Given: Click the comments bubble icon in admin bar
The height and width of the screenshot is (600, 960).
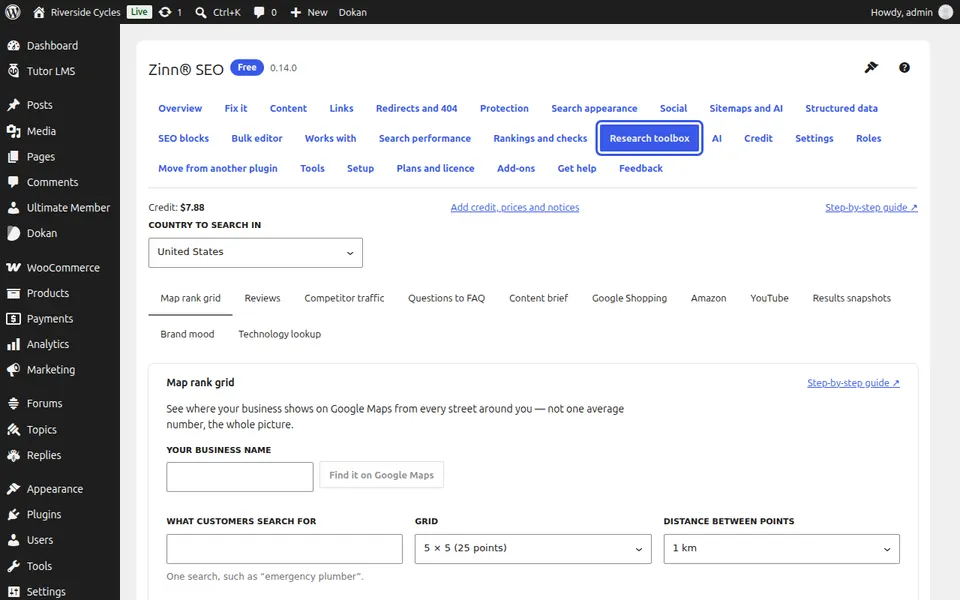Looking at the screenshot, I should 259,12.
